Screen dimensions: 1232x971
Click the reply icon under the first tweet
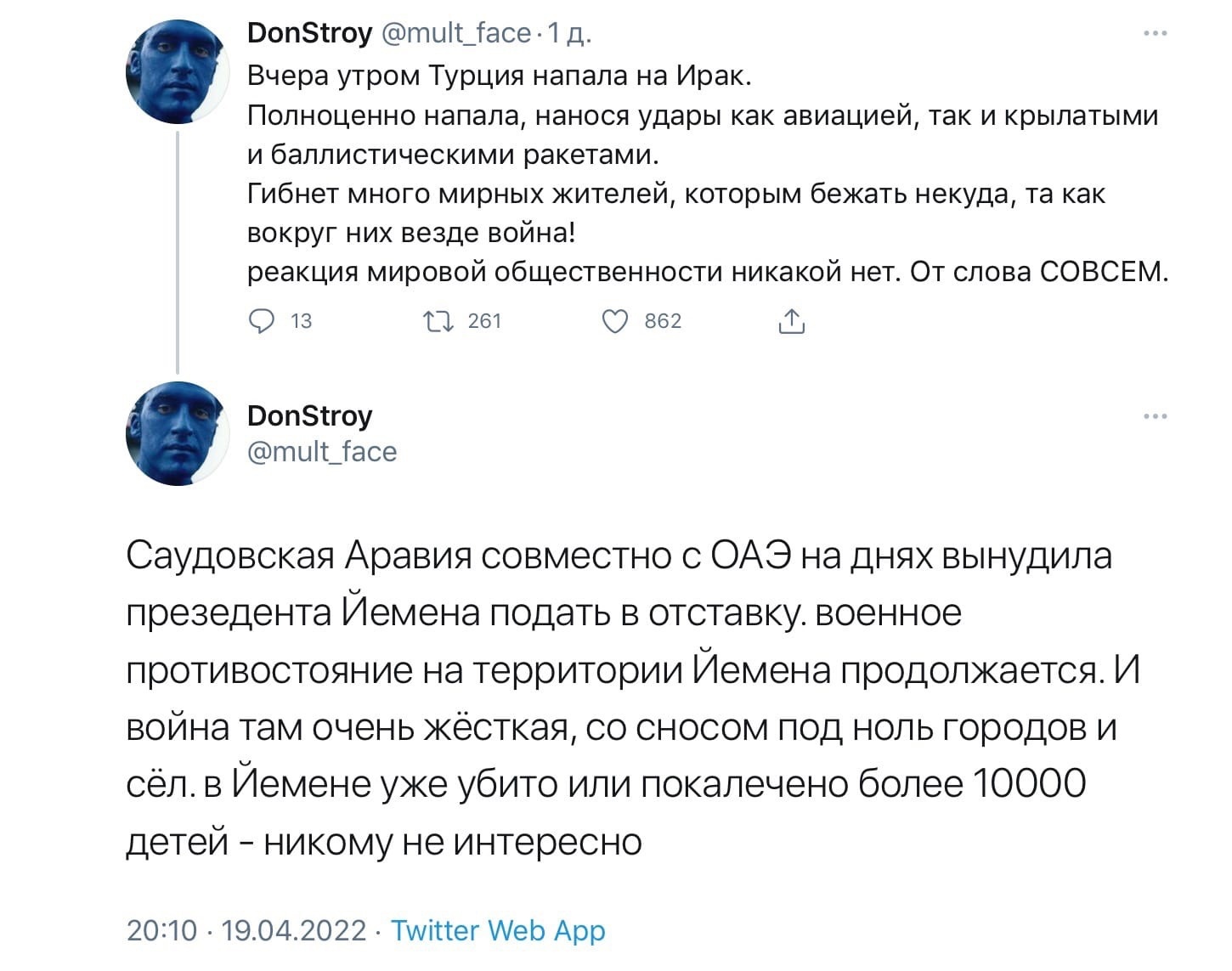261,321
